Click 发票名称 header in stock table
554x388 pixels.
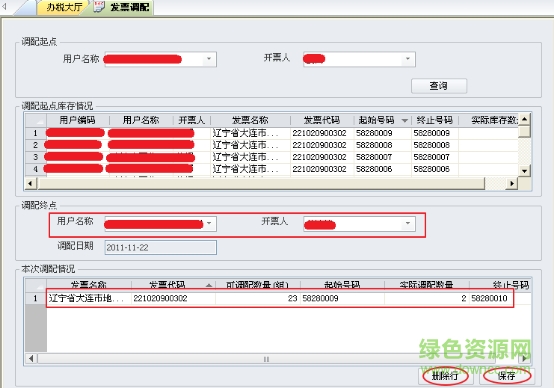250,120
